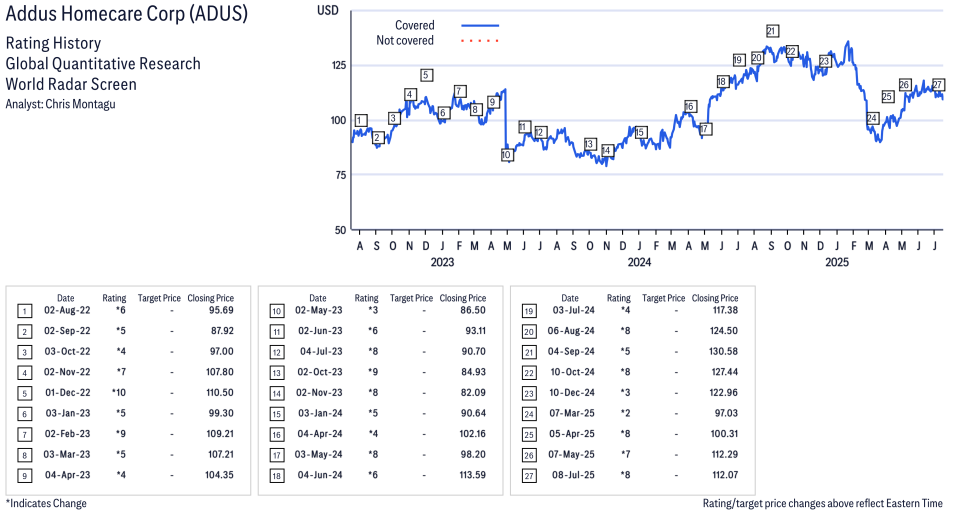Click chart marker 24 near March 2025
The width and height of the screenshot is (954, 510).
tap(872, 118)
